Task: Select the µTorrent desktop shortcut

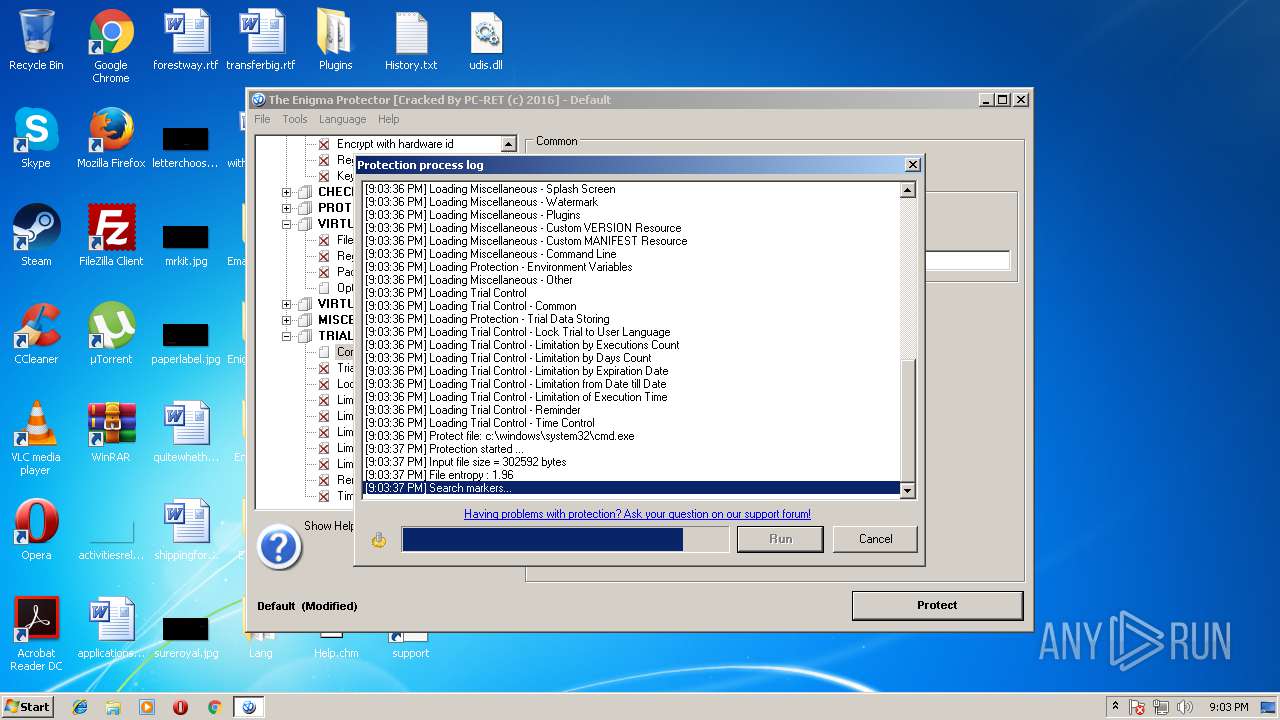Action: [111, 334]
